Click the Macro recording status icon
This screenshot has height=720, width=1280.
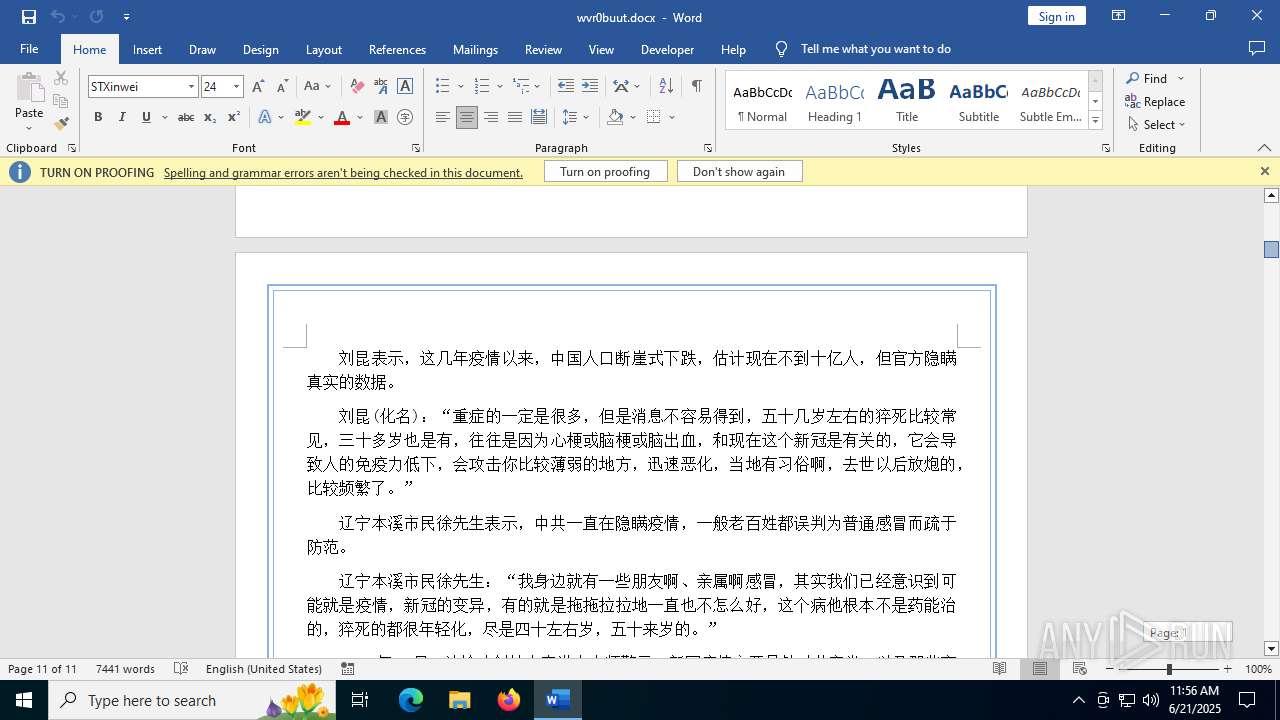pos(348,669)
